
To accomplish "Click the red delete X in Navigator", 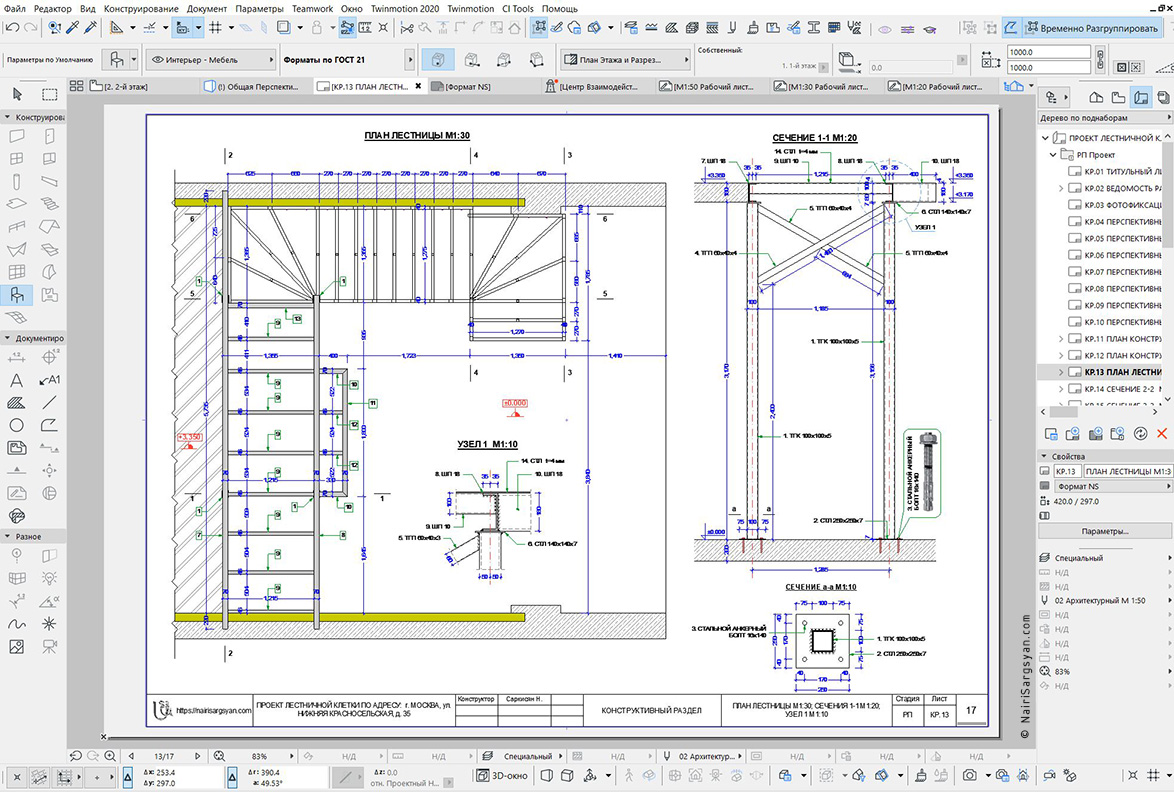I will pos(1161,433).
